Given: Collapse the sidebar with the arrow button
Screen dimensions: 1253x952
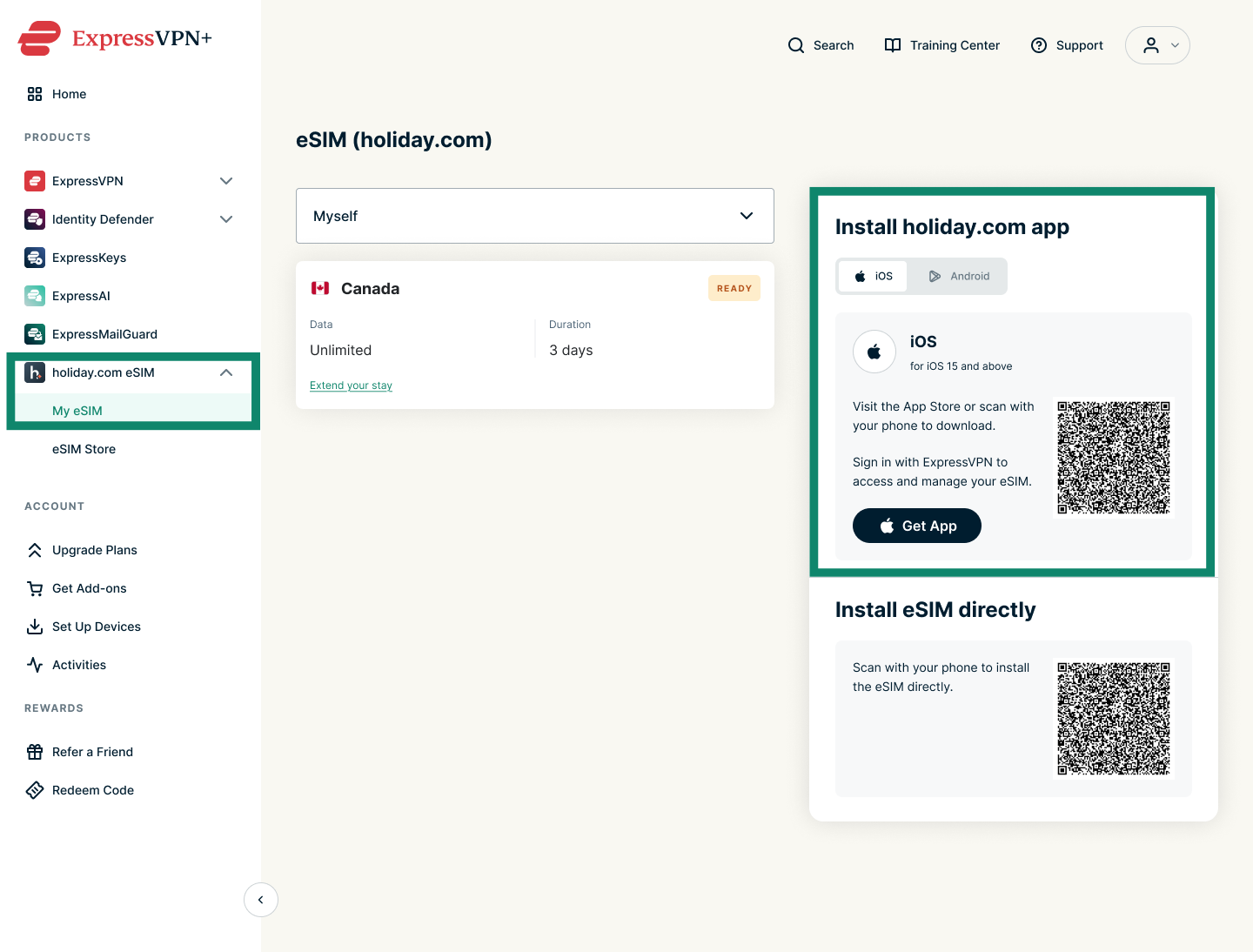Looking at the screenshot, I should click(x=261, y=900).
